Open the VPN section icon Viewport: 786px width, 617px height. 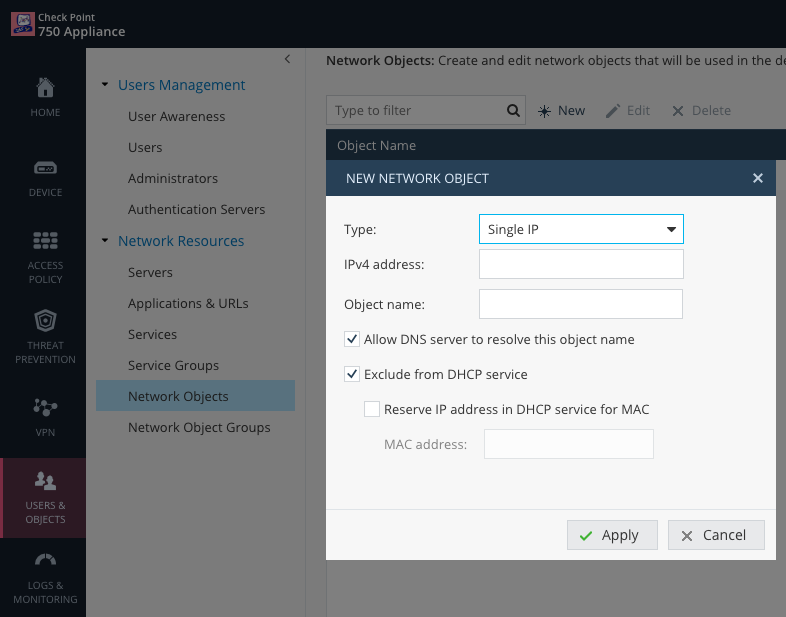45,407
